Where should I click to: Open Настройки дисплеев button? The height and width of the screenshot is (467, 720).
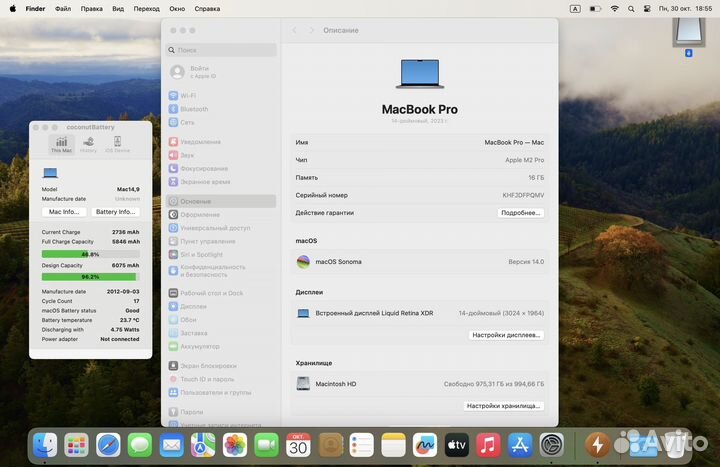pyautogui.click(x=506, y=335)
